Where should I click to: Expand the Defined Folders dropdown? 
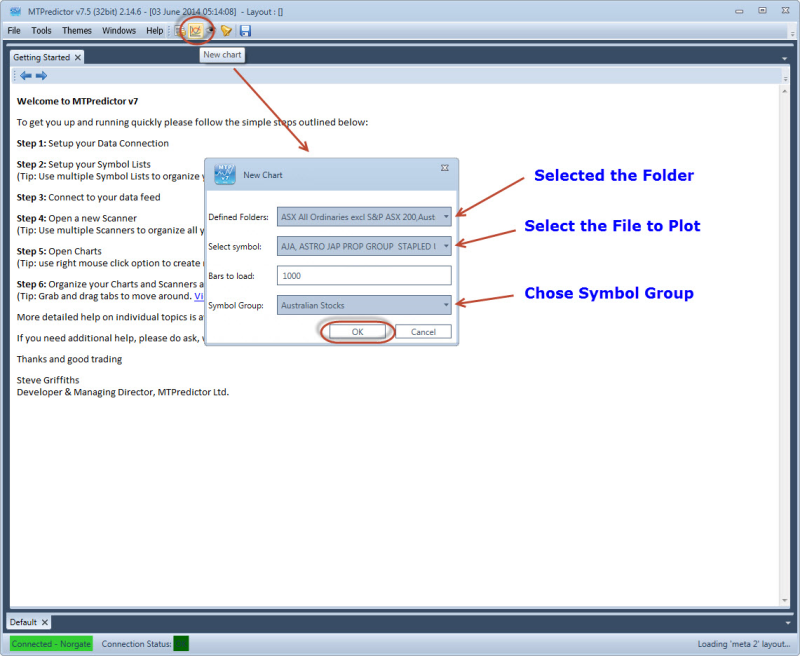pos(446,217)
